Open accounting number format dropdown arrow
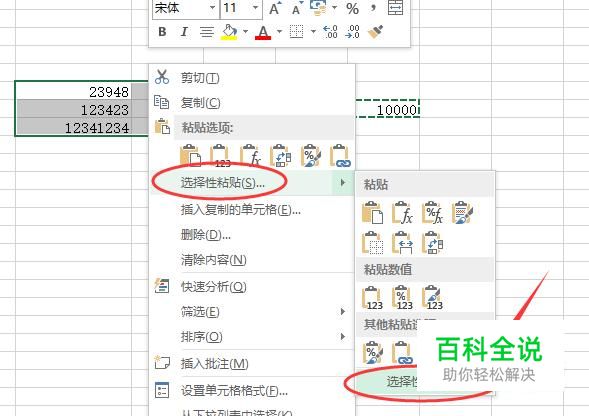Viewport: 589px width, 416px height. [334, 8]
